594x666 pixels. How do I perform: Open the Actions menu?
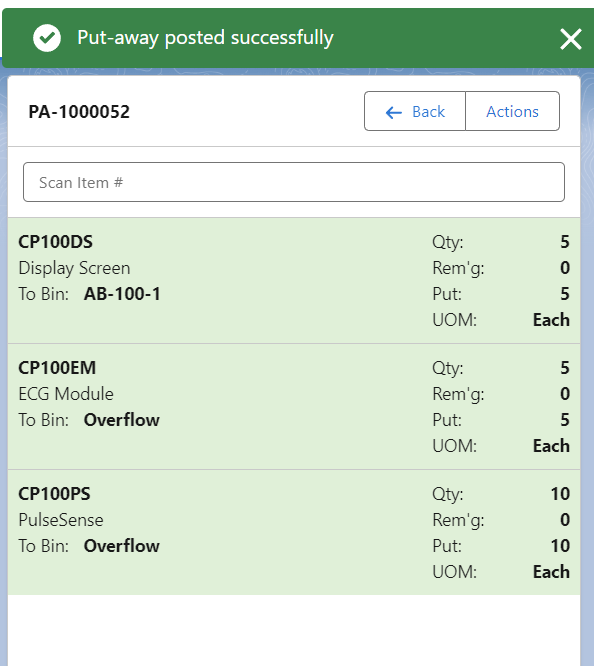click(x=512, y=111)
